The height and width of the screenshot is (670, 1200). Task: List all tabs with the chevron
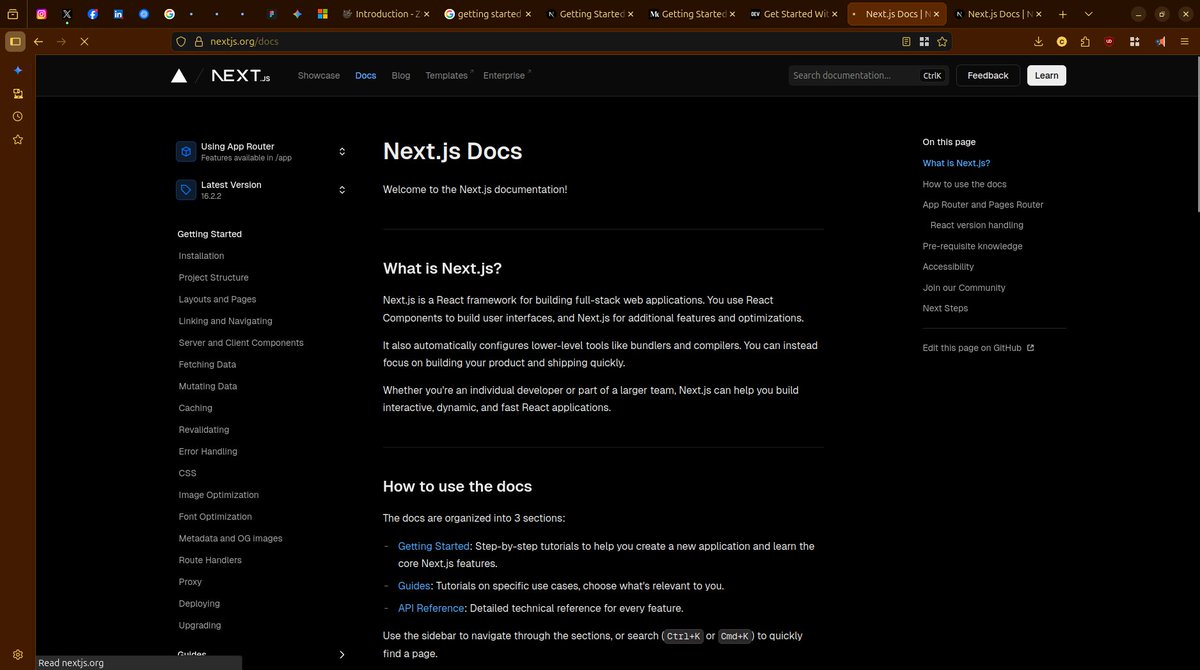1087,14
